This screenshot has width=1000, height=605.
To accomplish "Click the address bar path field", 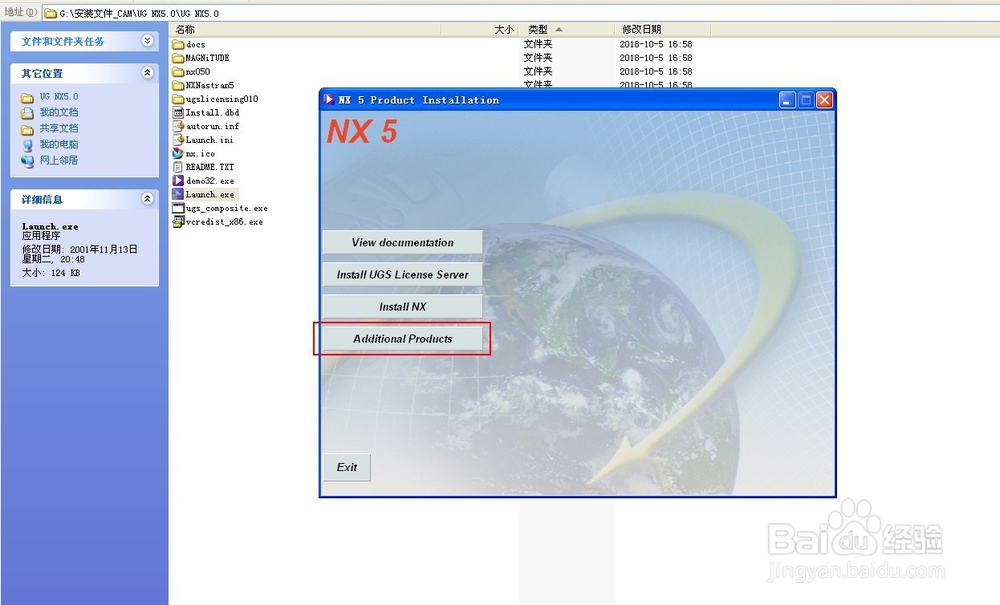I will click(520, 13).
